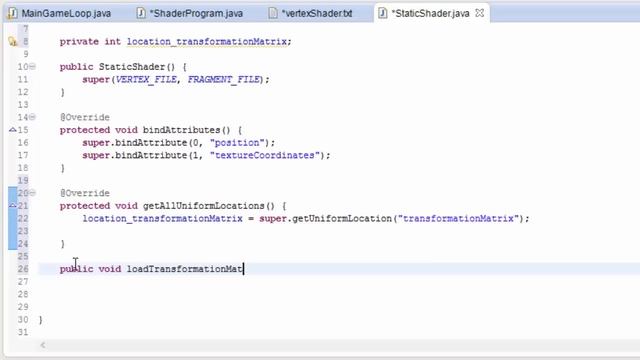Click the Java file icon on MainGameLoop.java tab
The image size is (640, 360).
tap(13, 13)
